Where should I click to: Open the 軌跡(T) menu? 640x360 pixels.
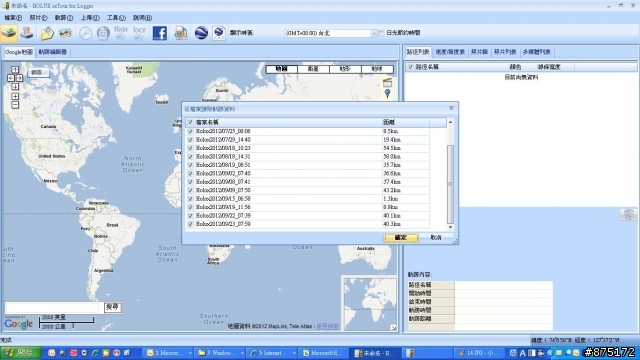pyautogui.click(x=64, y=18)
